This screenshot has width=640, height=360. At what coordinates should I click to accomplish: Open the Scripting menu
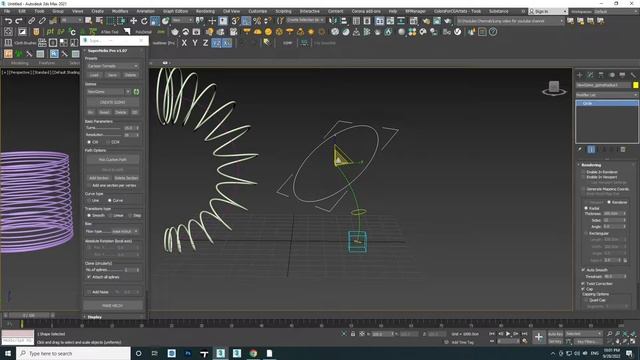point(283,11)
